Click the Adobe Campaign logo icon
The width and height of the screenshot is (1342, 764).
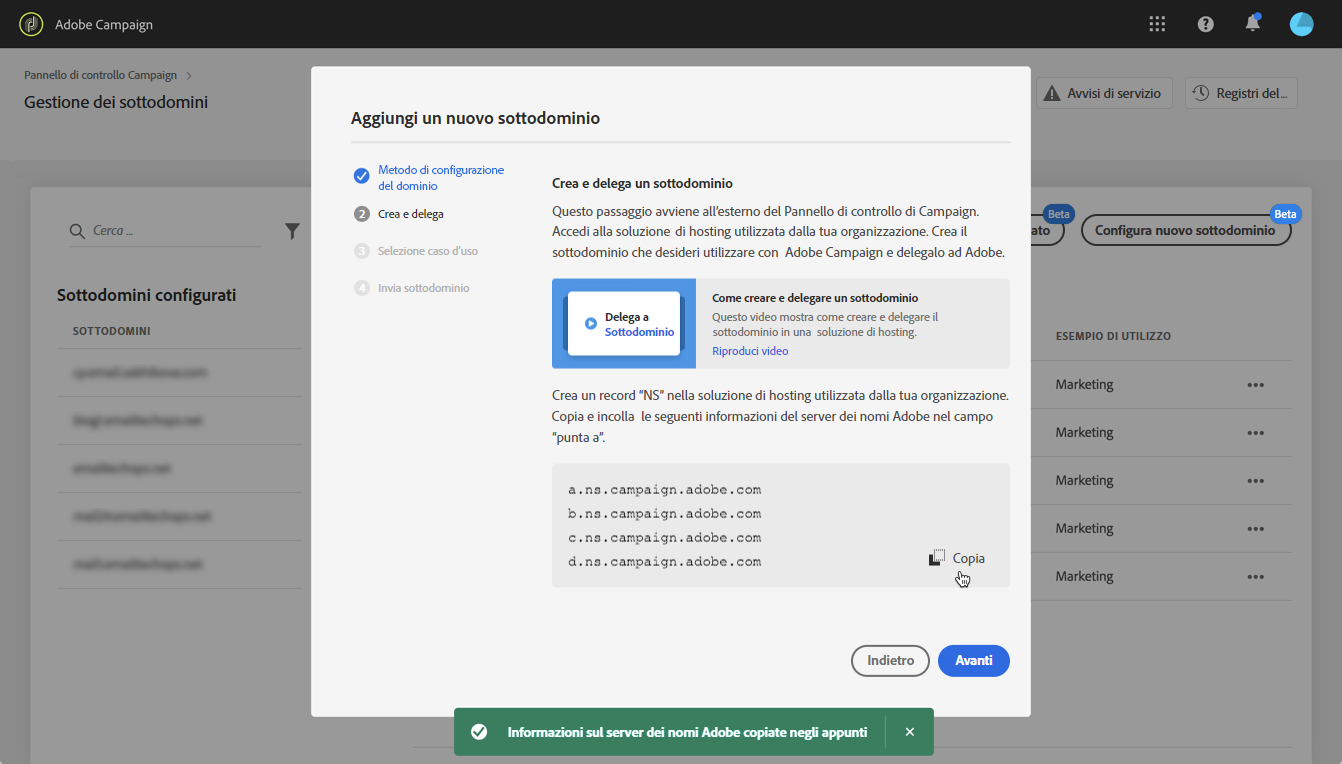[31, 24]
